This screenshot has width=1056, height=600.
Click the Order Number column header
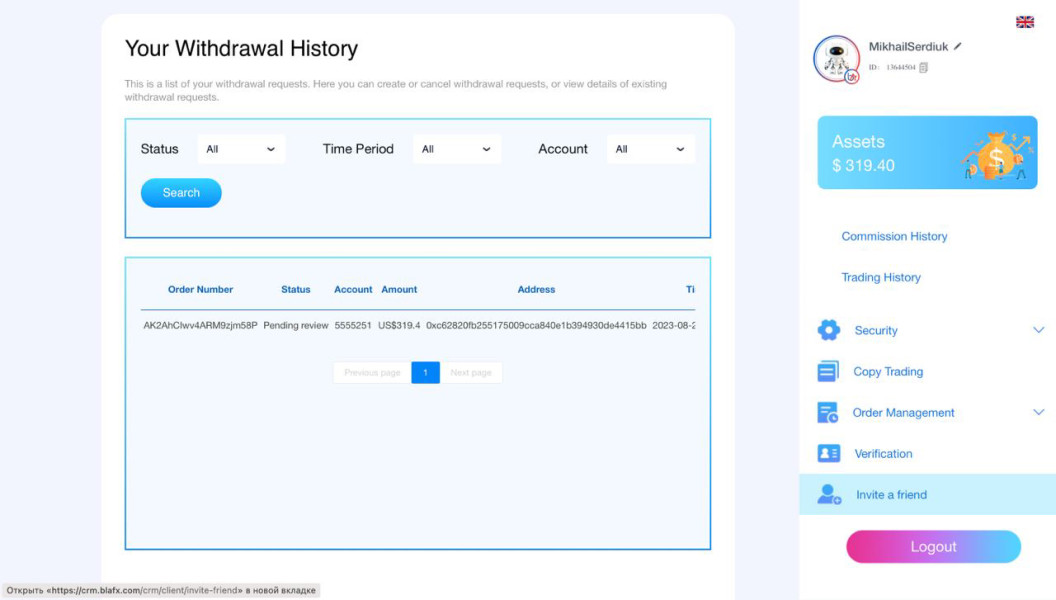(200, 290)
